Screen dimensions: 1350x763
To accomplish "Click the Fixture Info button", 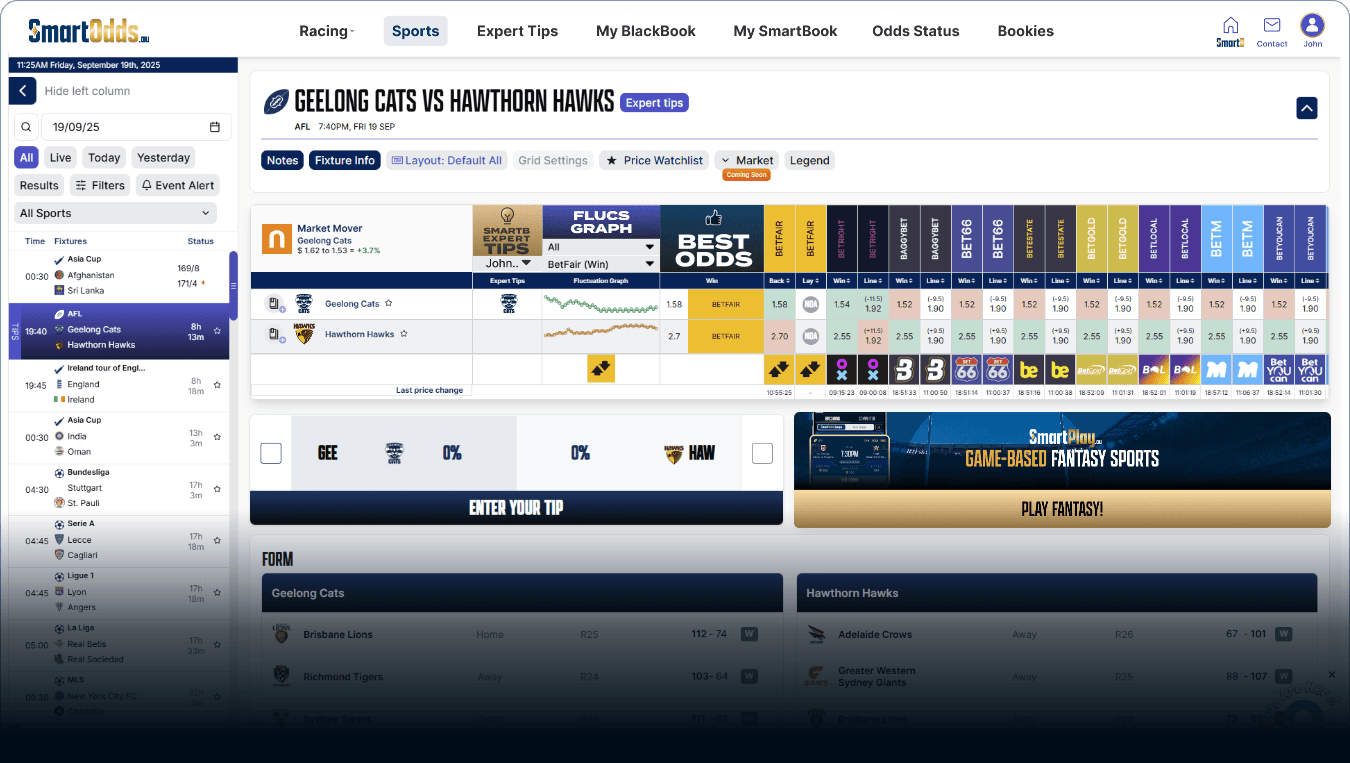I will 344,160.
